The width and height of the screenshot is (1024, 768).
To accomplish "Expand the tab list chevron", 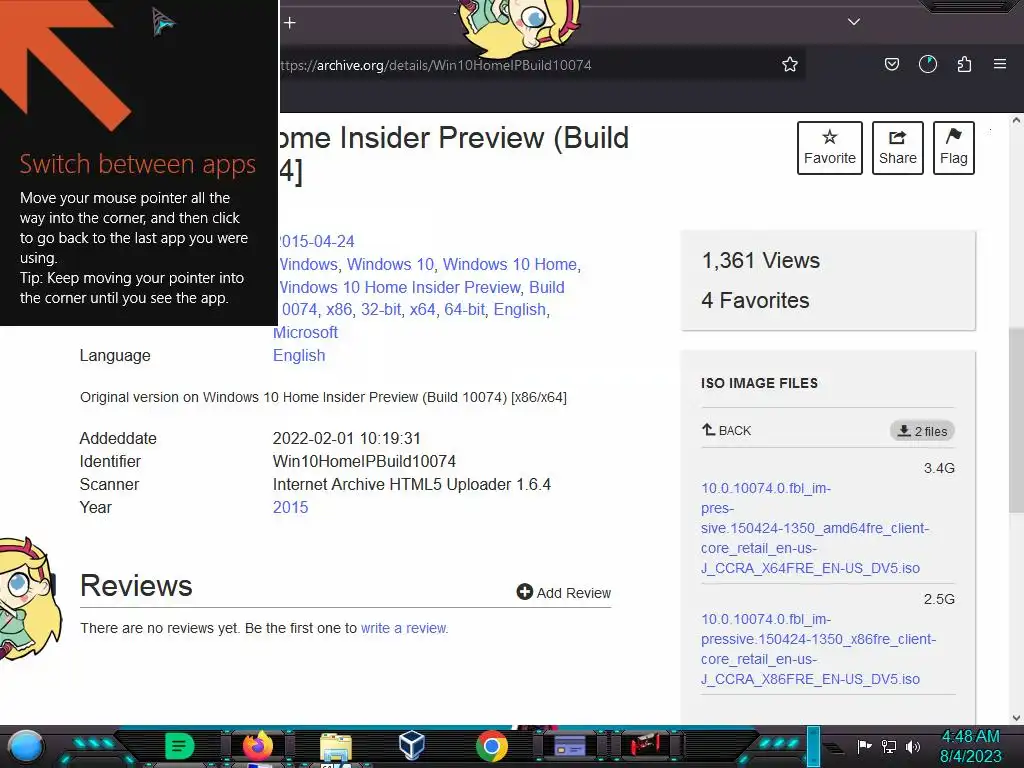I will (854, 22).
